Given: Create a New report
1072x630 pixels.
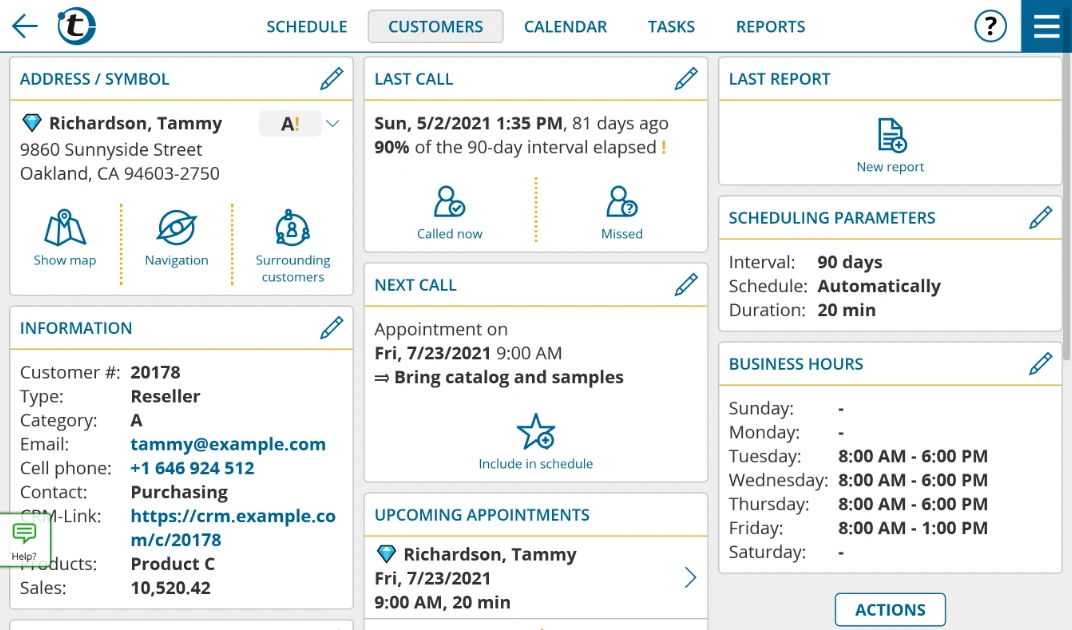Looking at the screenshot, I should (x=890, y=136).
